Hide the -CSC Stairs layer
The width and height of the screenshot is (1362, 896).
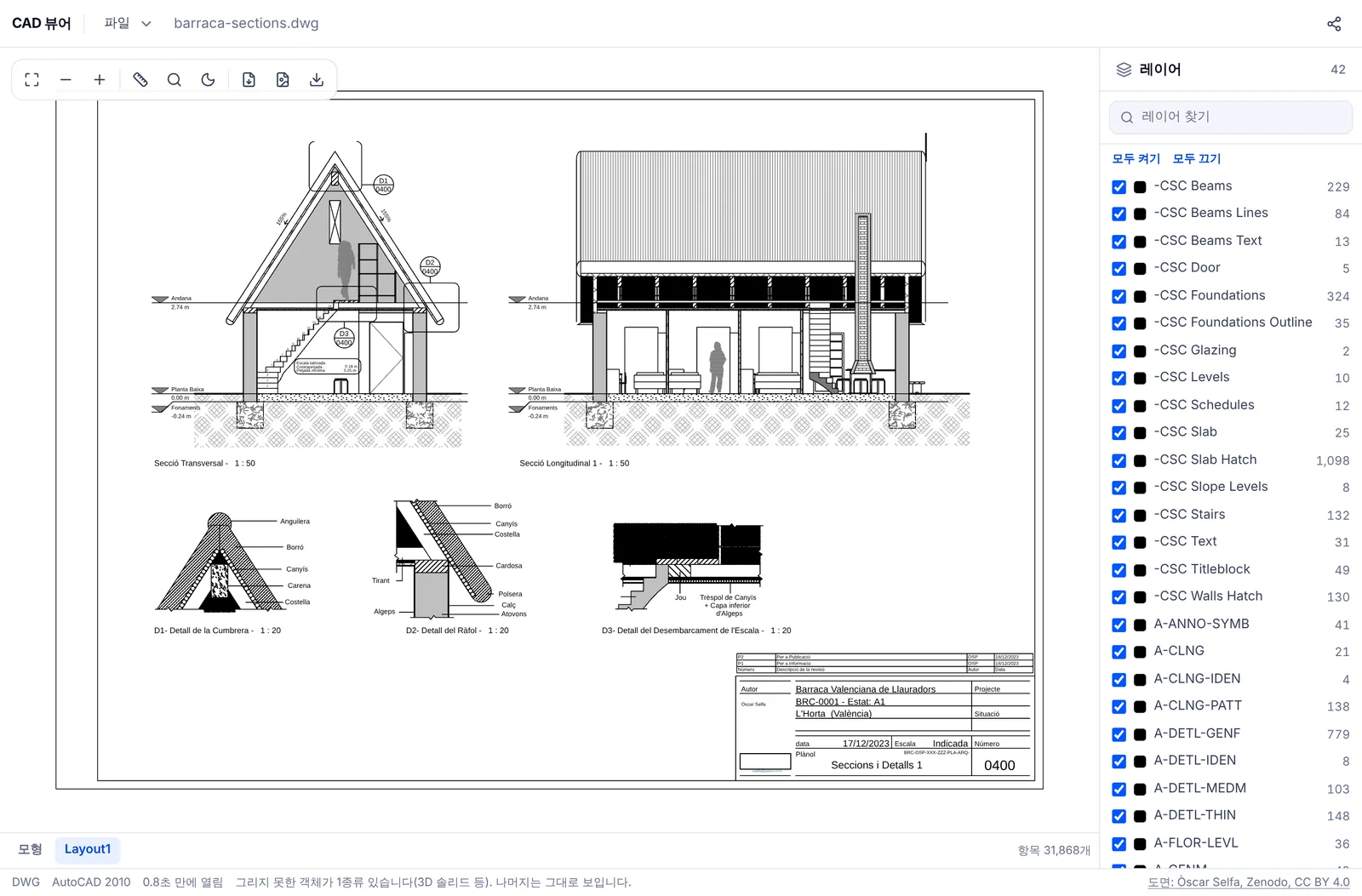(x=1119, y=516)
